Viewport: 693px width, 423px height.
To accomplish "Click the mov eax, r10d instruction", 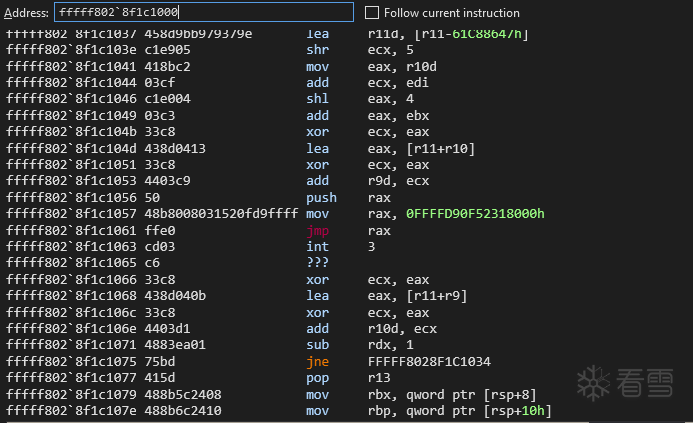I will [316, 66].
